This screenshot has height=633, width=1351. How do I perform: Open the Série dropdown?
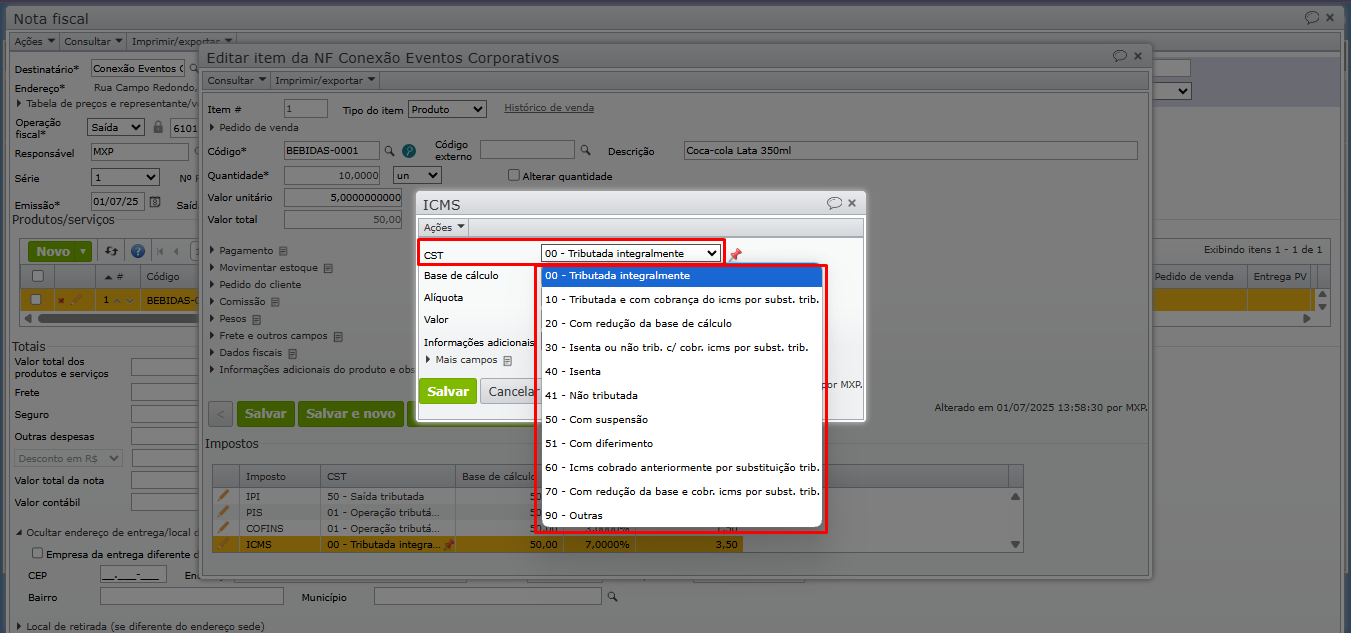pos(125,177)
